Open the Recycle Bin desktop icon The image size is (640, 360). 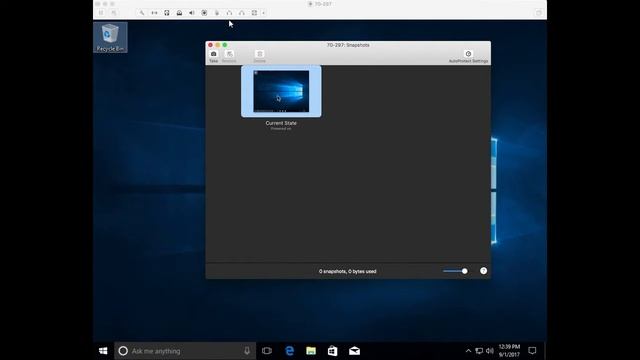[110, 38]
